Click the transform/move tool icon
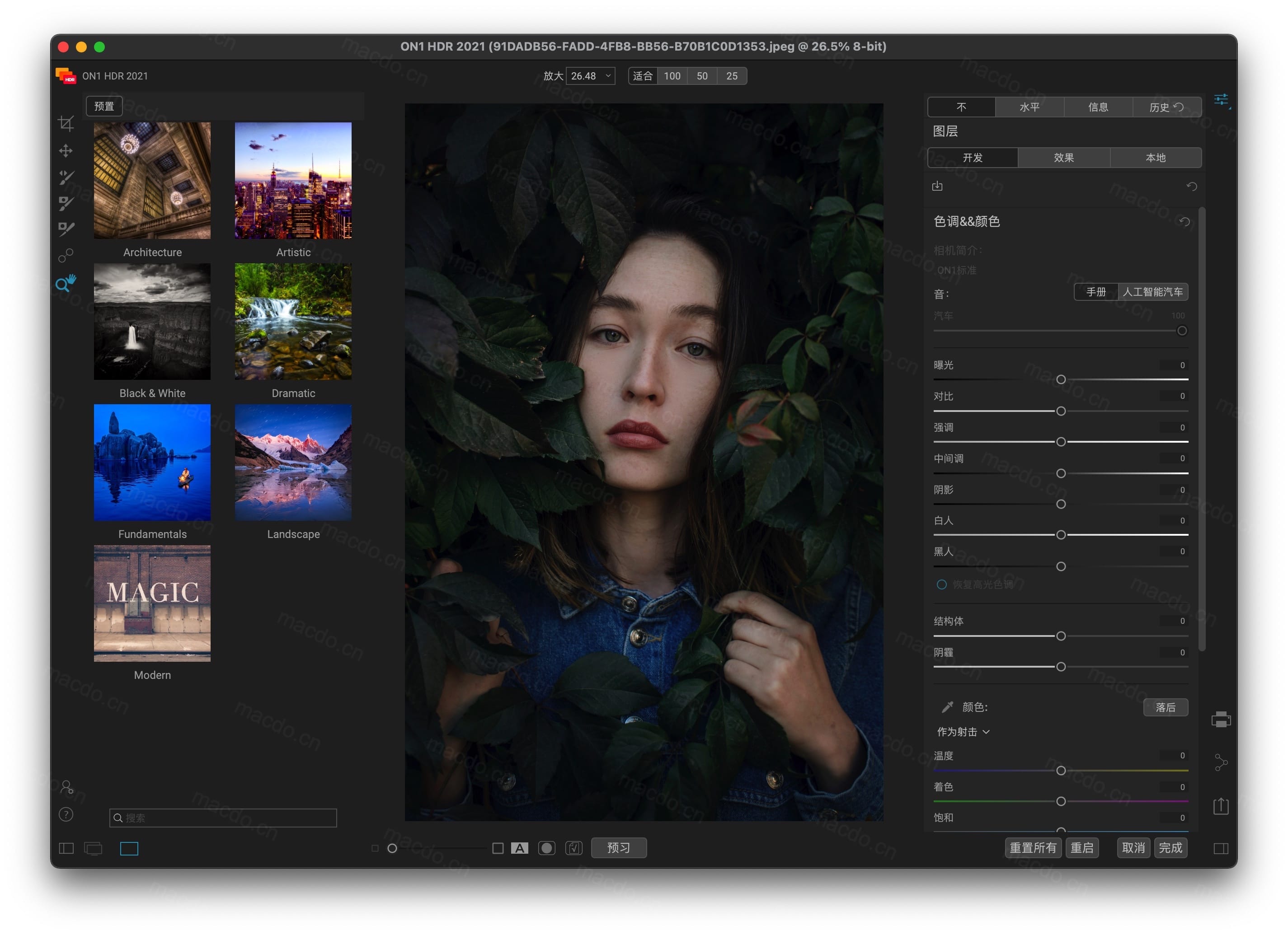 (x=67, y=149)
